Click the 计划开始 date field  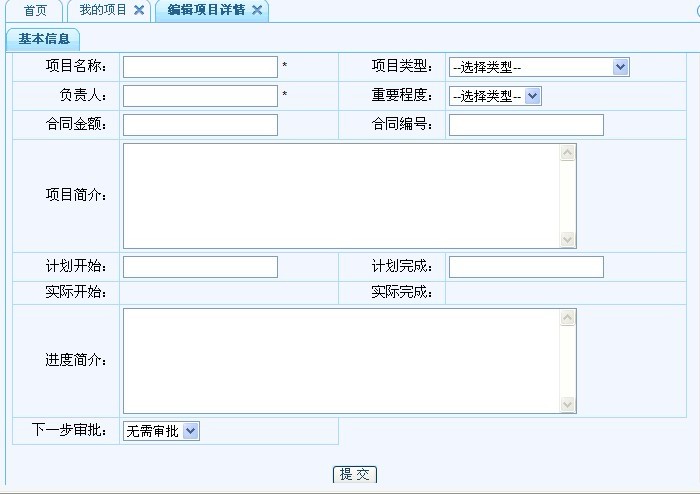click(200, 267)
